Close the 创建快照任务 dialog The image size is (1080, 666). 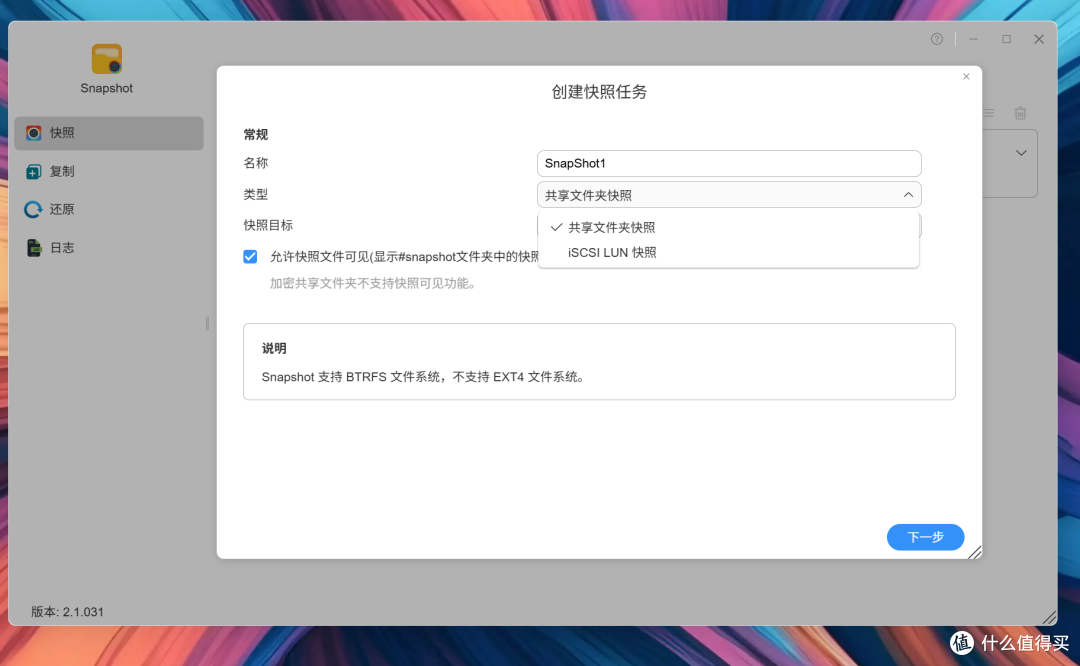[x=966, y=76]
